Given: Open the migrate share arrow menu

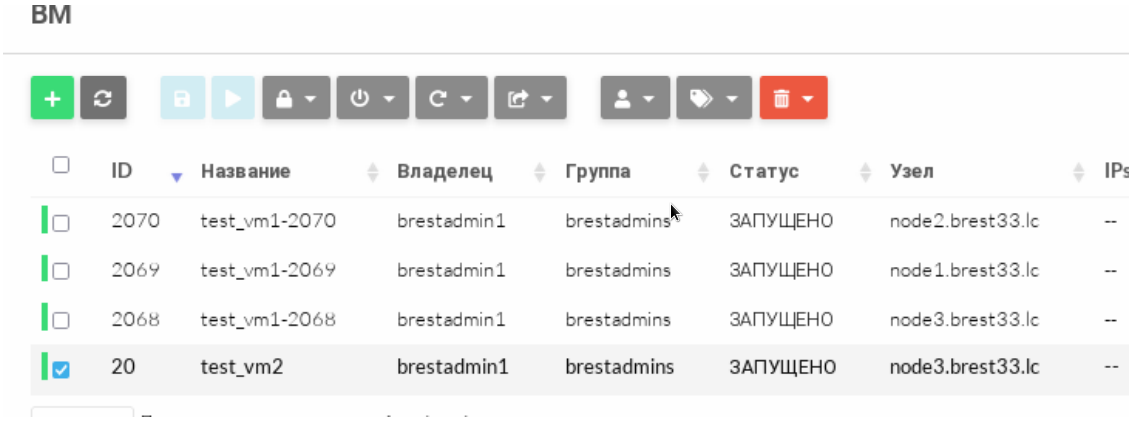Looking at the screenshot, I should tap(530, 98).
